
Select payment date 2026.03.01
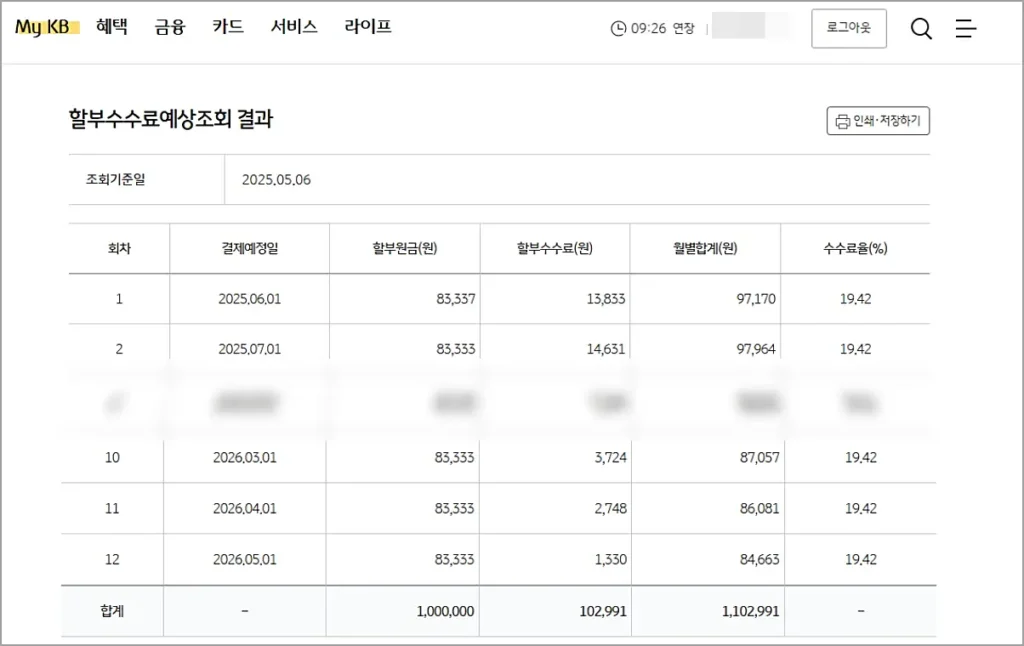click(x=245, y=457)
